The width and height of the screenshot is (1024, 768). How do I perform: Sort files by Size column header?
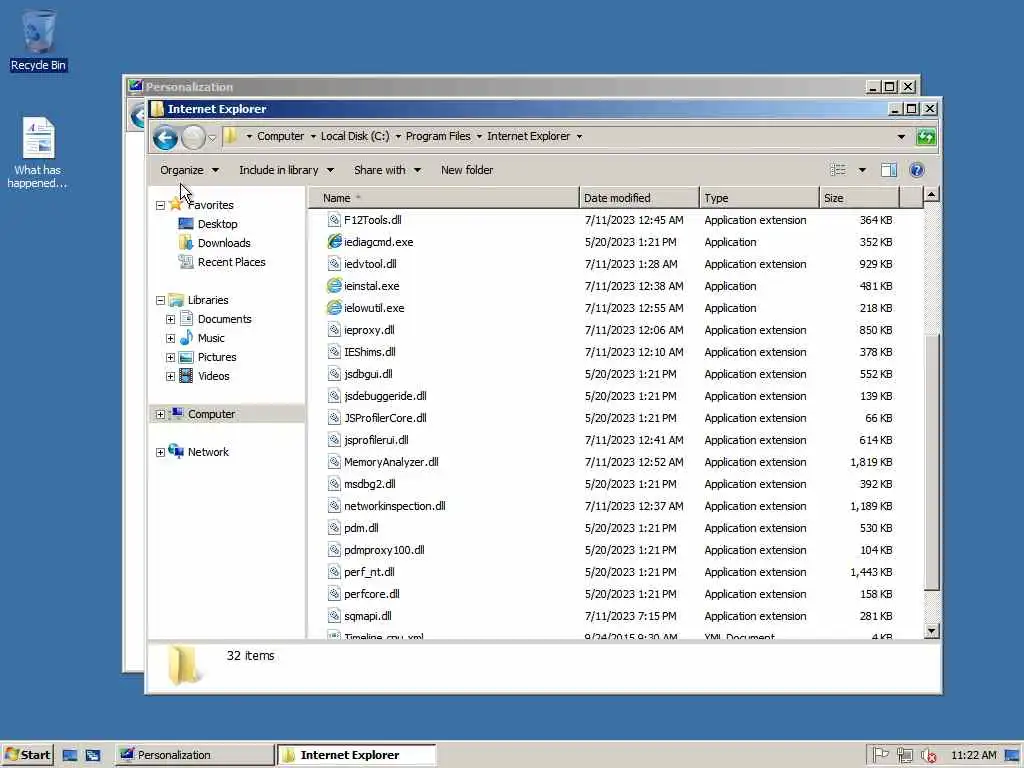tap(859, 198)
